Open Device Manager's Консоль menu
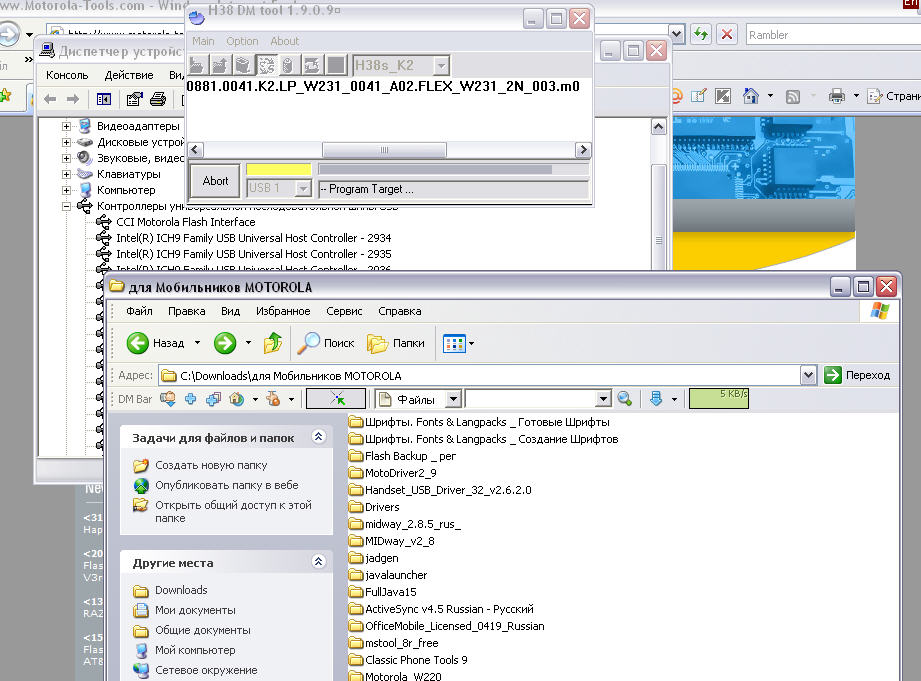The image size is (921, 681). point(67,75)
